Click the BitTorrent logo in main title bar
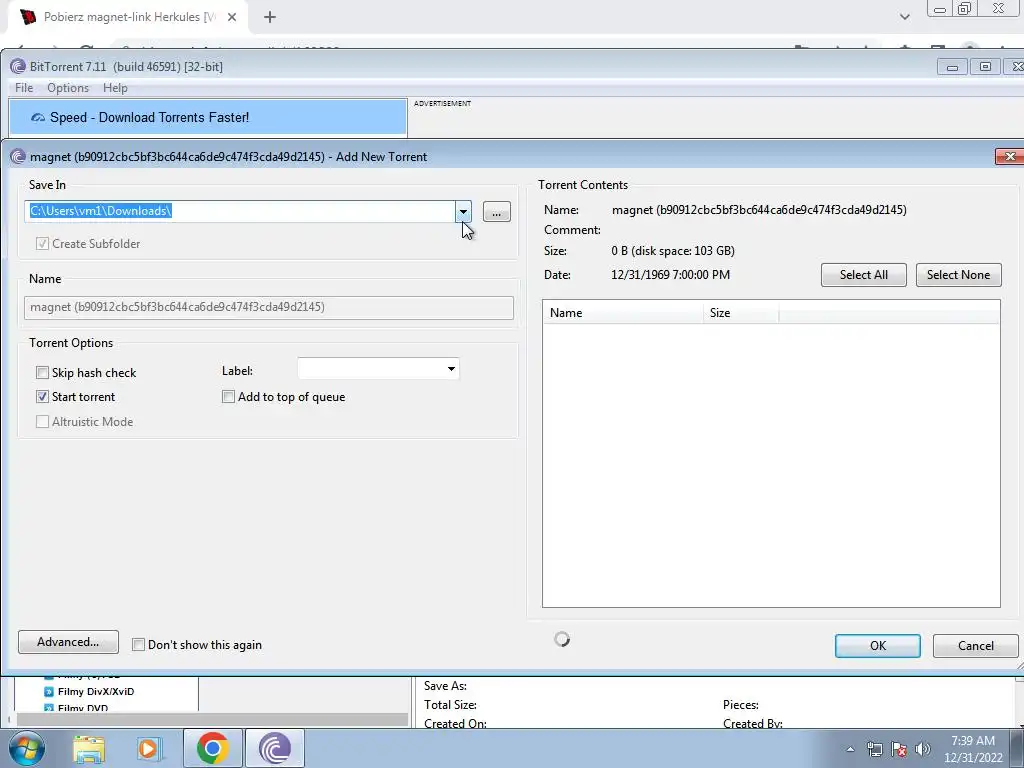 (x=18, y=66)
